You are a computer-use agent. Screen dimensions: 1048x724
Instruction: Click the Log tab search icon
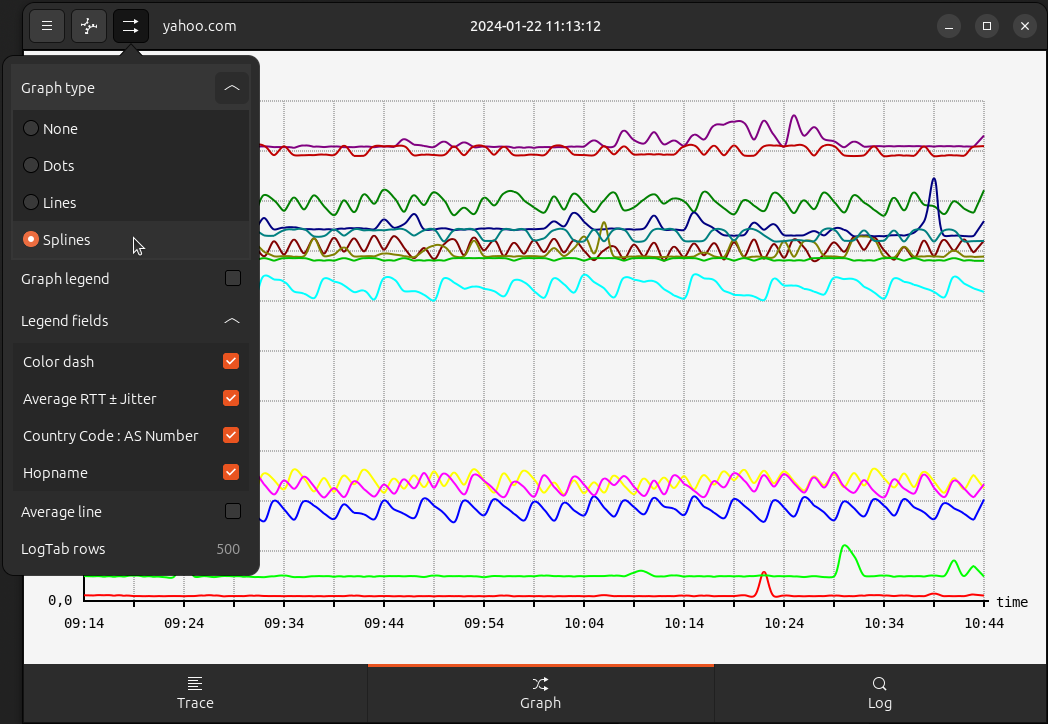(x=880, y=684)
